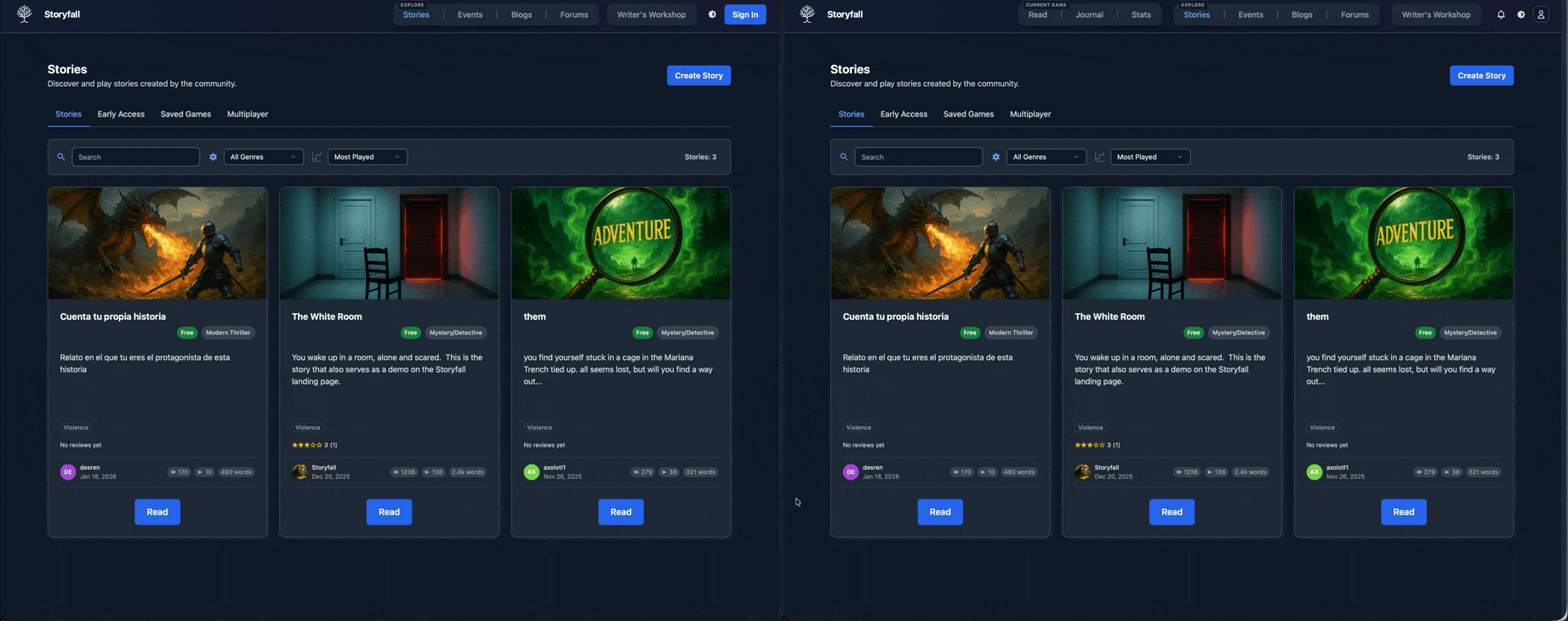
Task: Click axolotl1's avatar in the right window
Action: (x=1314, y=472)
